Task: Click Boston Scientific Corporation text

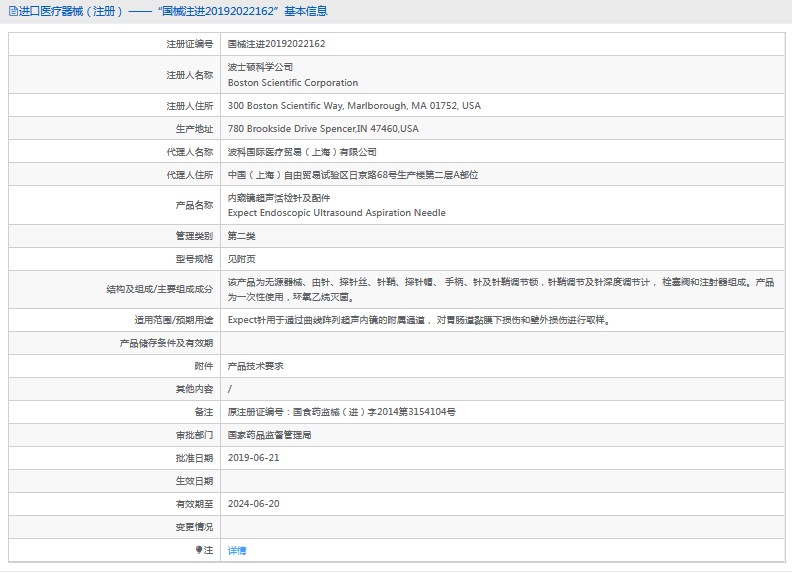Action: click(x=293, y=82)
